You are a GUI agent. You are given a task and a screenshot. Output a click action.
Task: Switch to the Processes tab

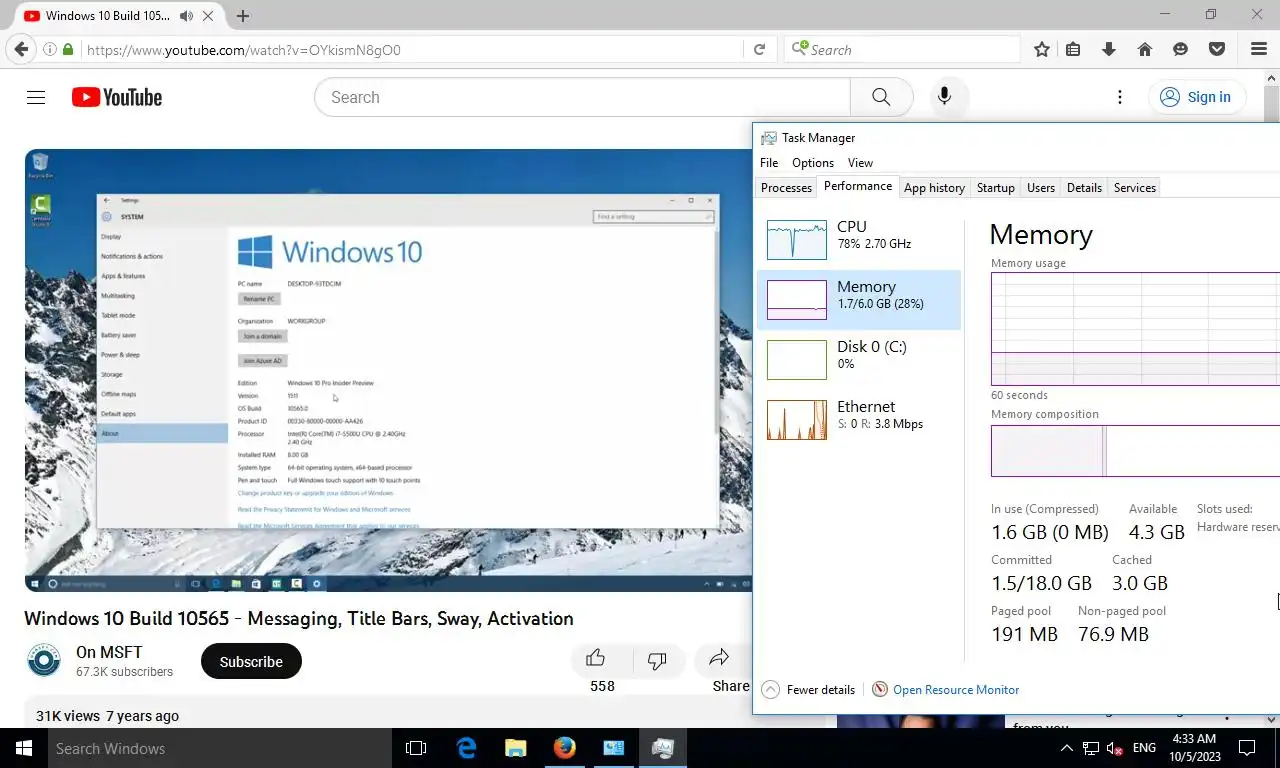(x=786, y=187)
